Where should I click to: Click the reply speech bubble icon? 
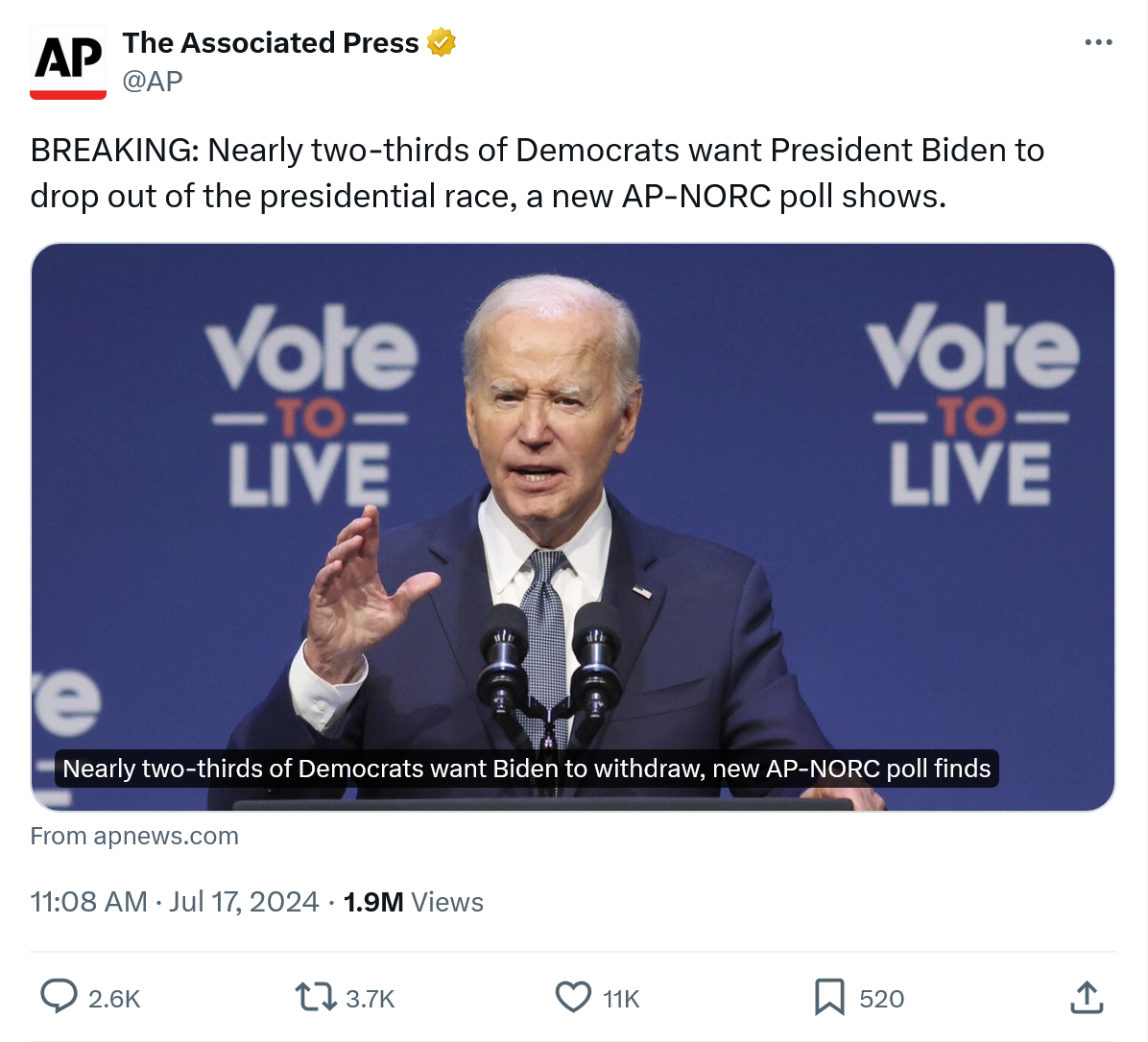60,997
